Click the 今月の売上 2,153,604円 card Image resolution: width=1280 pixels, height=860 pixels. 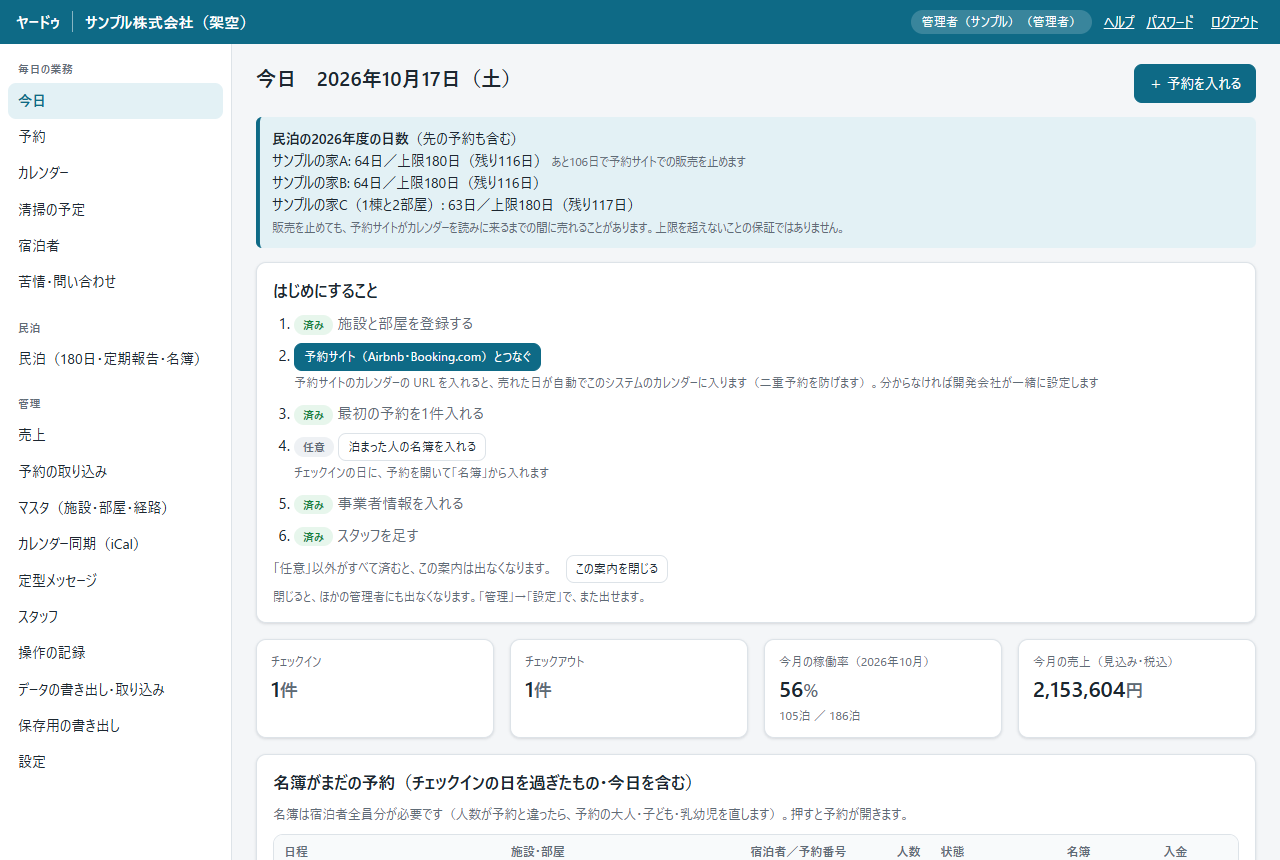click(1137, 689)
